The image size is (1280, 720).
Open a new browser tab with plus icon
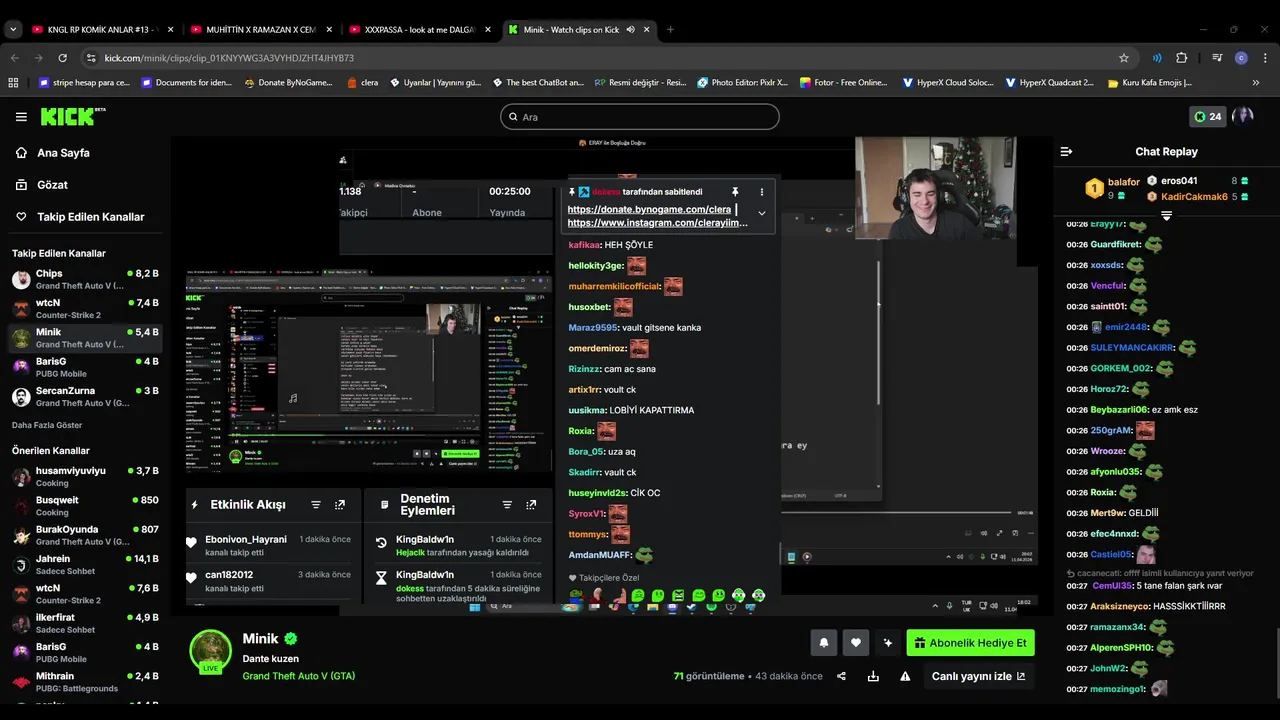coord(670,29)
